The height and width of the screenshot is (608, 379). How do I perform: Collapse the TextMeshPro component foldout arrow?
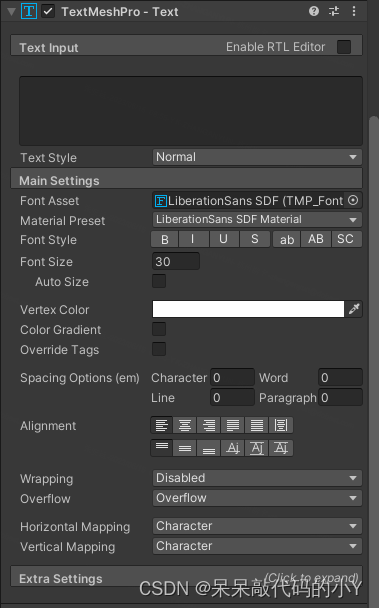tap(12, 12)
